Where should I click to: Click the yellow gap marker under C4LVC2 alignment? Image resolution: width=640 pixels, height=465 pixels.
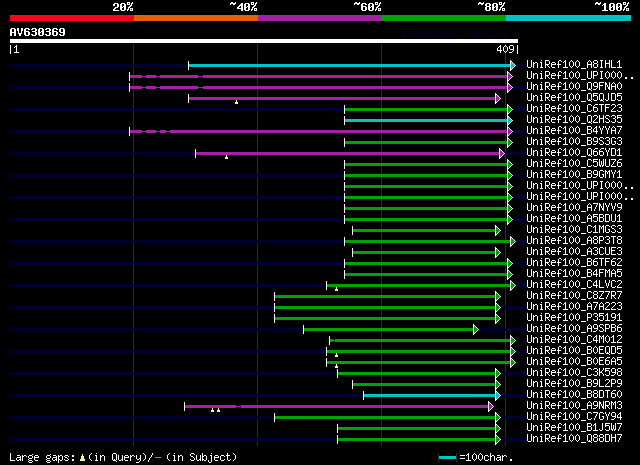(x=336, y=289)
